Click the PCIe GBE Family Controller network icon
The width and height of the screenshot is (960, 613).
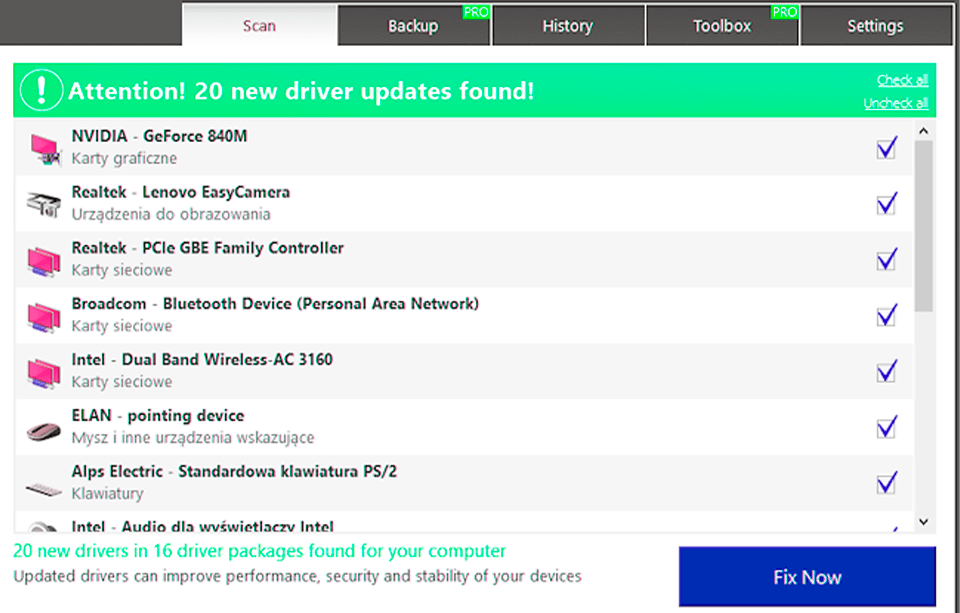(44, 261)
